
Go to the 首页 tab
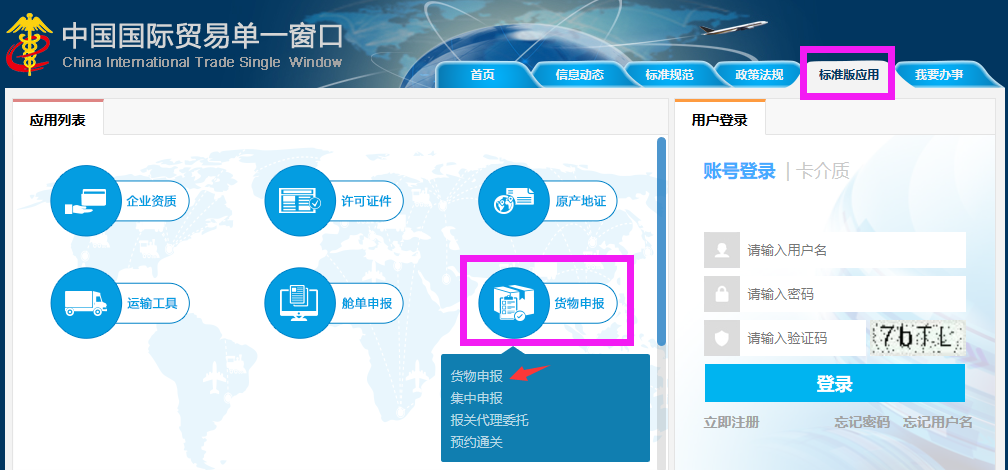point(482,75)
